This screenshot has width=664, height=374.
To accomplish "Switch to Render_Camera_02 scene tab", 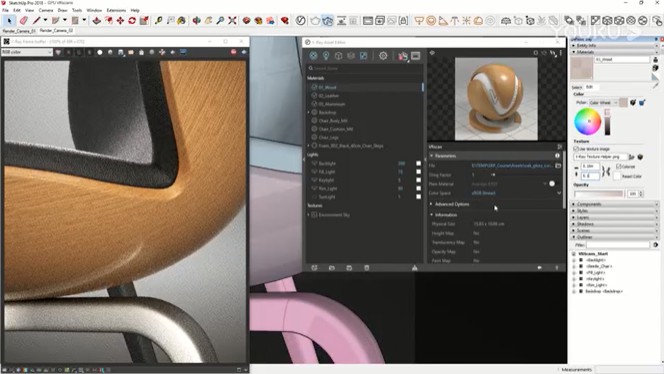I will click(56, 30).
